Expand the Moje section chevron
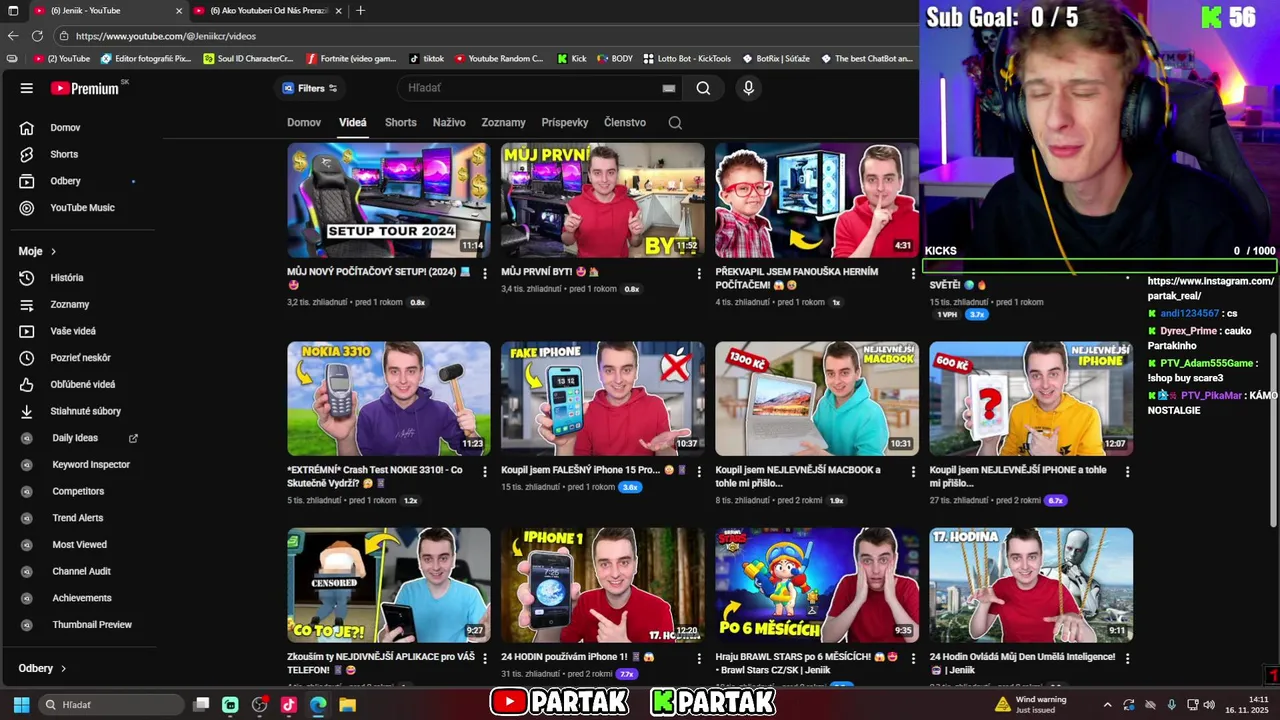 [53, 252]
